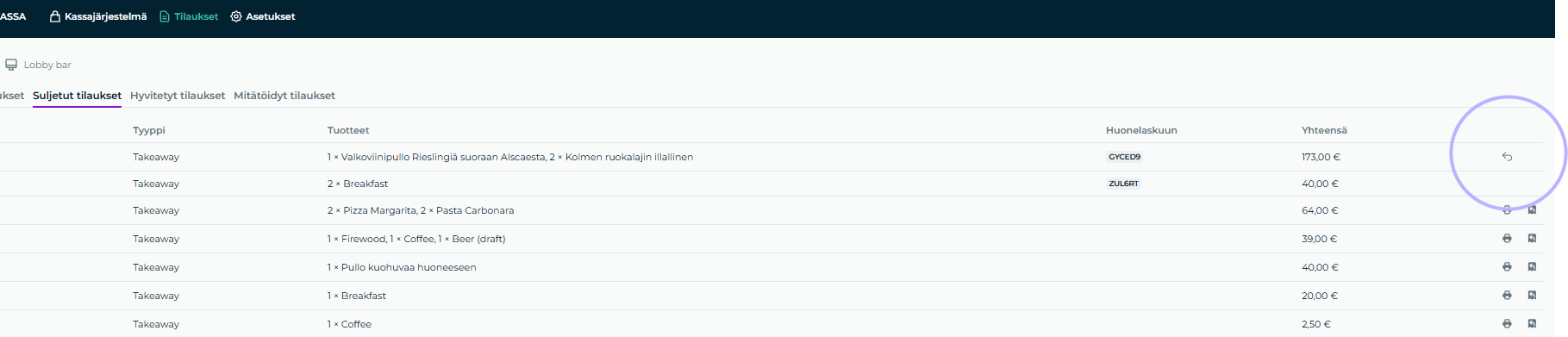Screen dimensions: 1568x337
Task: Click the Yhteensä column header
Action: (x=1324, y=130)
